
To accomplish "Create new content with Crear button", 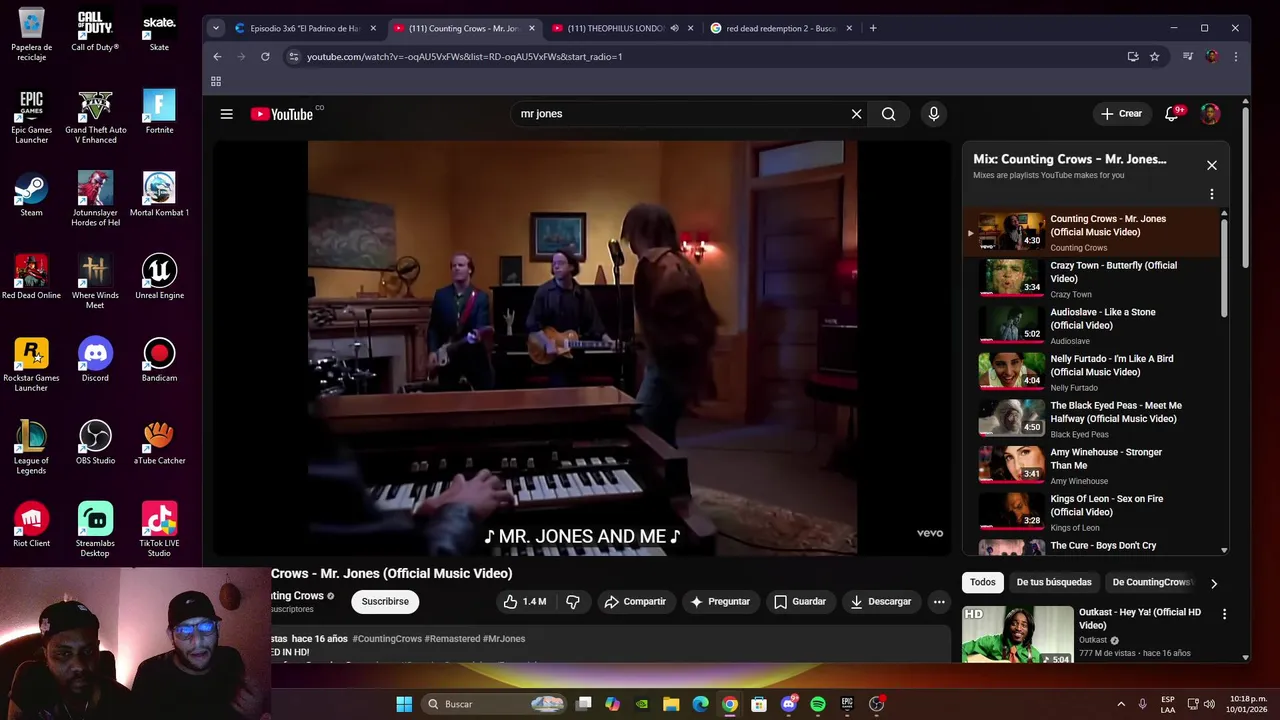I will point(1121,114).
